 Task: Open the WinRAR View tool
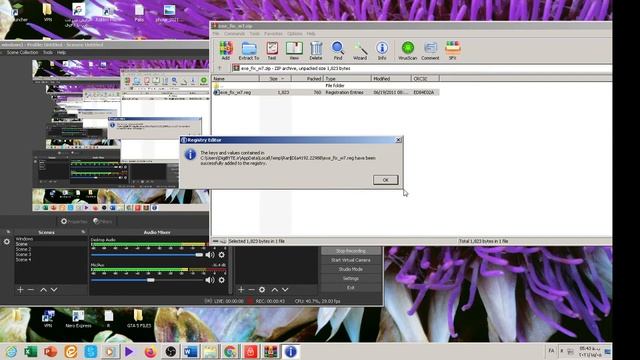294,50
